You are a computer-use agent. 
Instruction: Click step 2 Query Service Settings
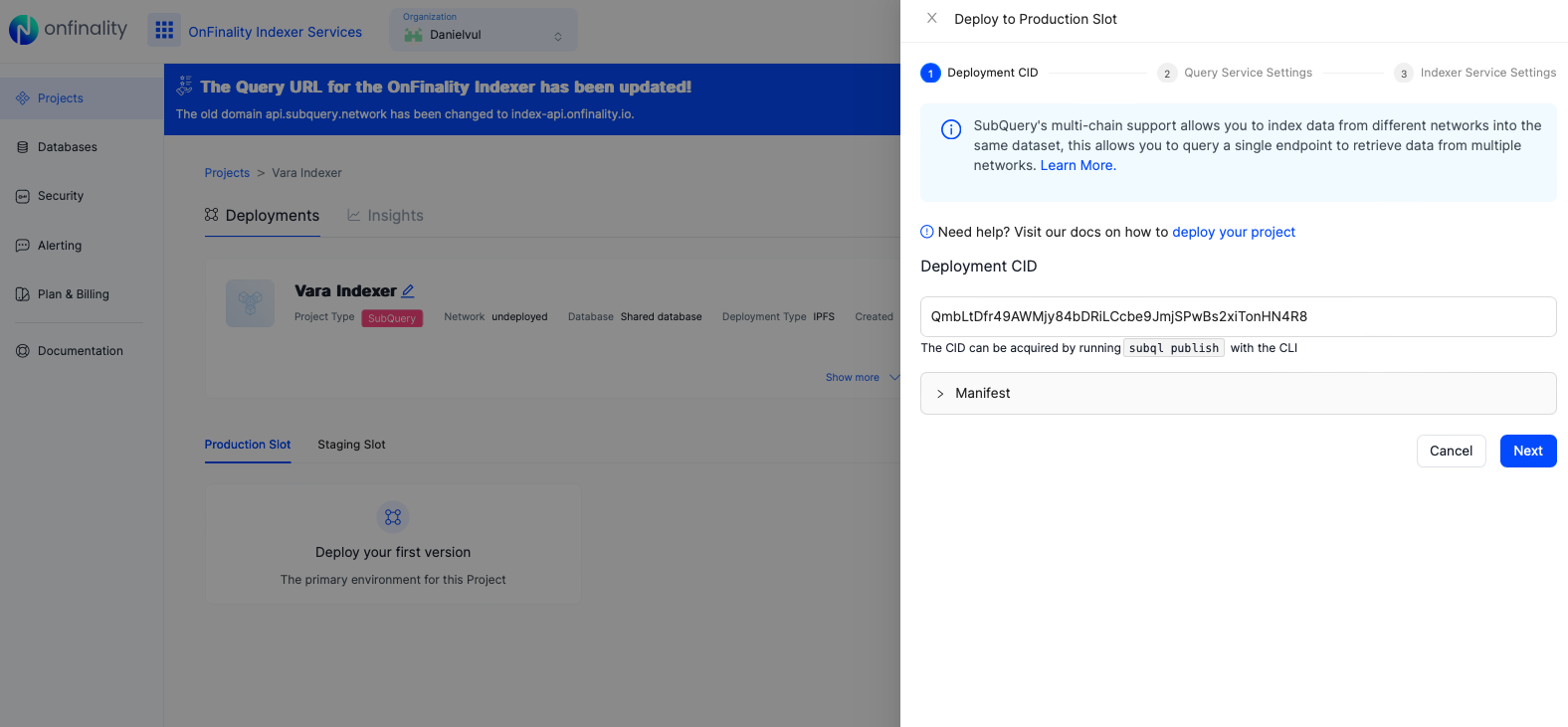[x=1235, y=73]
